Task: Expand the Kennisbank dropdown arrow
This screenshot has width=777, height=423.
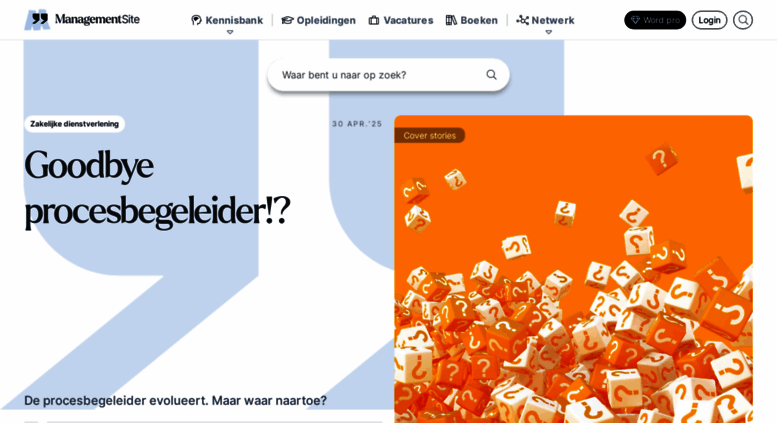Action: click(230, 32)
